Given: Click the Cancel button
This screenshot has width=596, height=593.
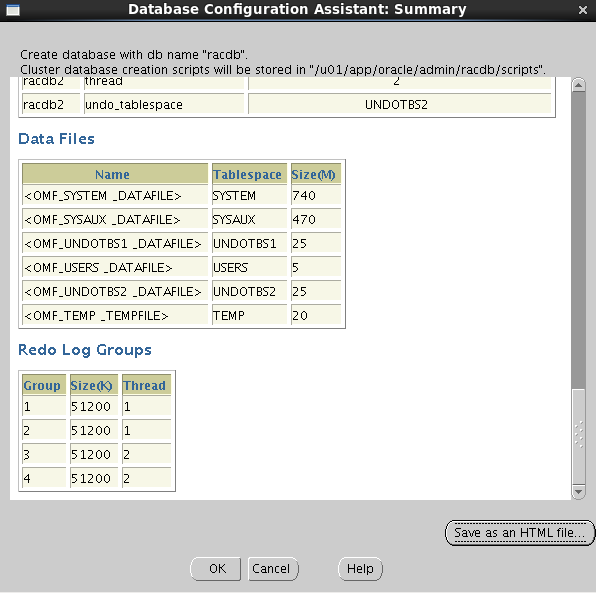Looking at the screenshot, I should 273,569.
